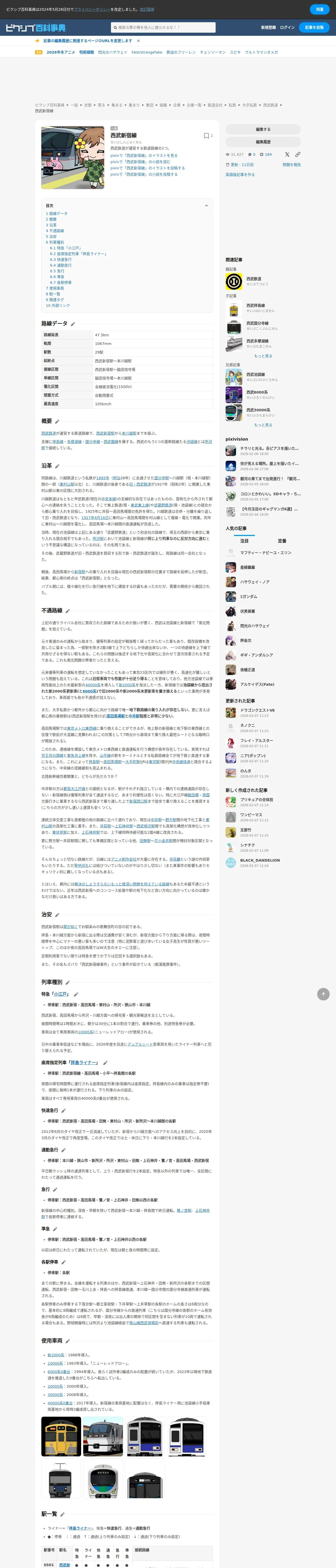This screenshot has width=336, height=1568.
Task: Click the view count eye icon
Action: pyautogui.click(x=227, y=155)
